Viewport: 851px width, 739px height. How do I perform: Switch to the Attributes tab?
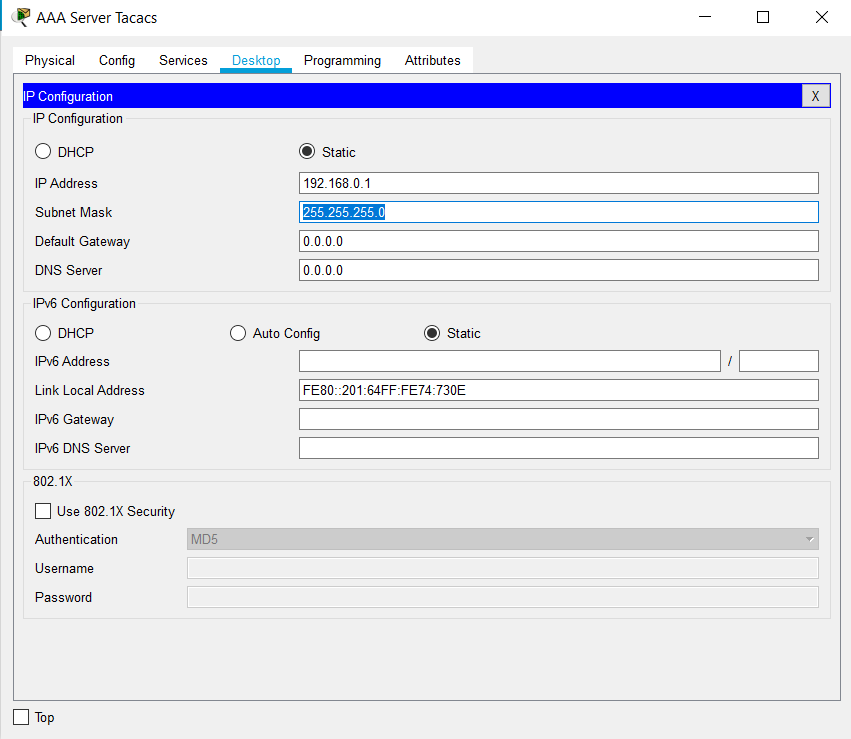tap(432, 60)
